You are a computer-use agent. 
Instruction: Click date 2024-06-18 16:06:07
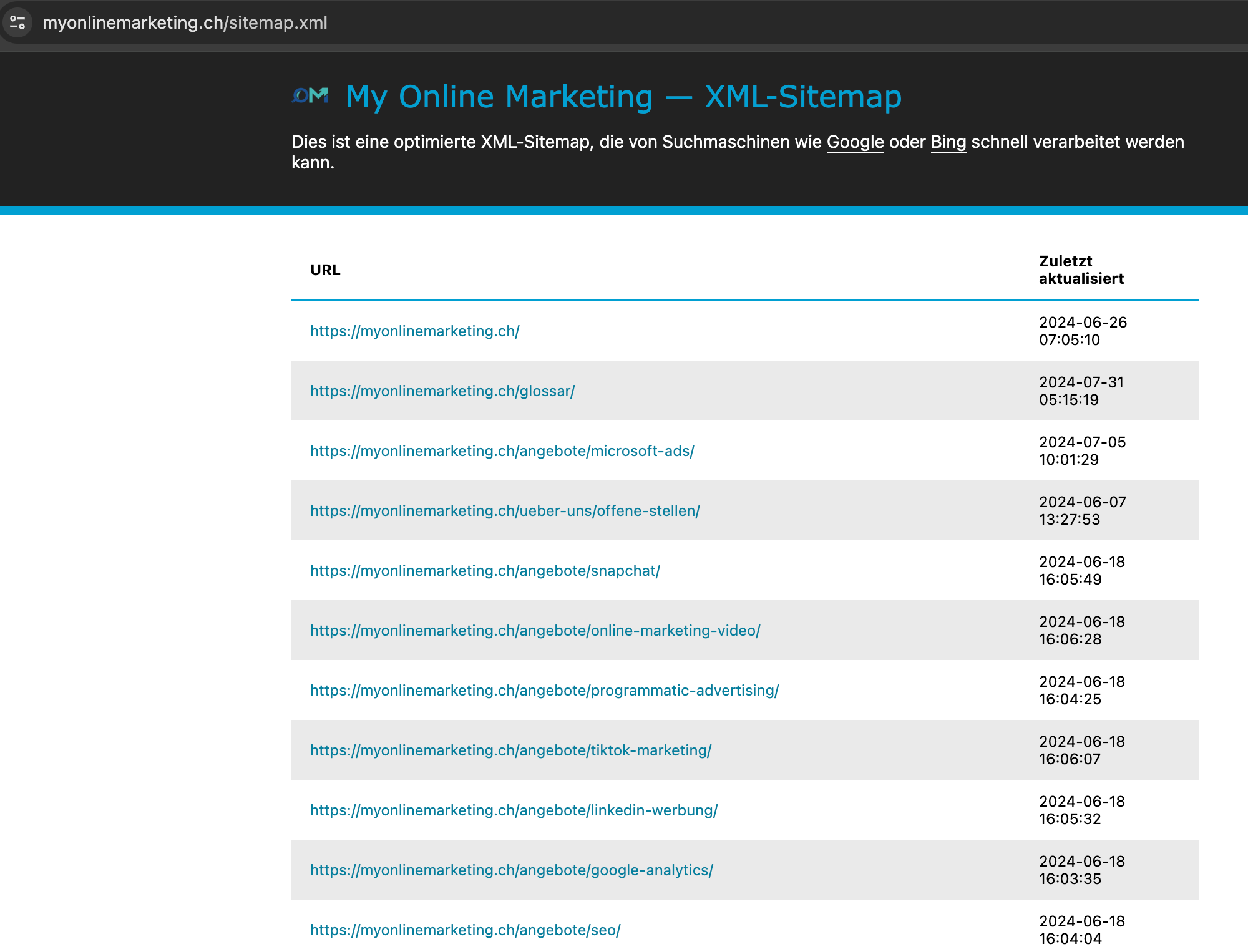tap(1081, 750)
